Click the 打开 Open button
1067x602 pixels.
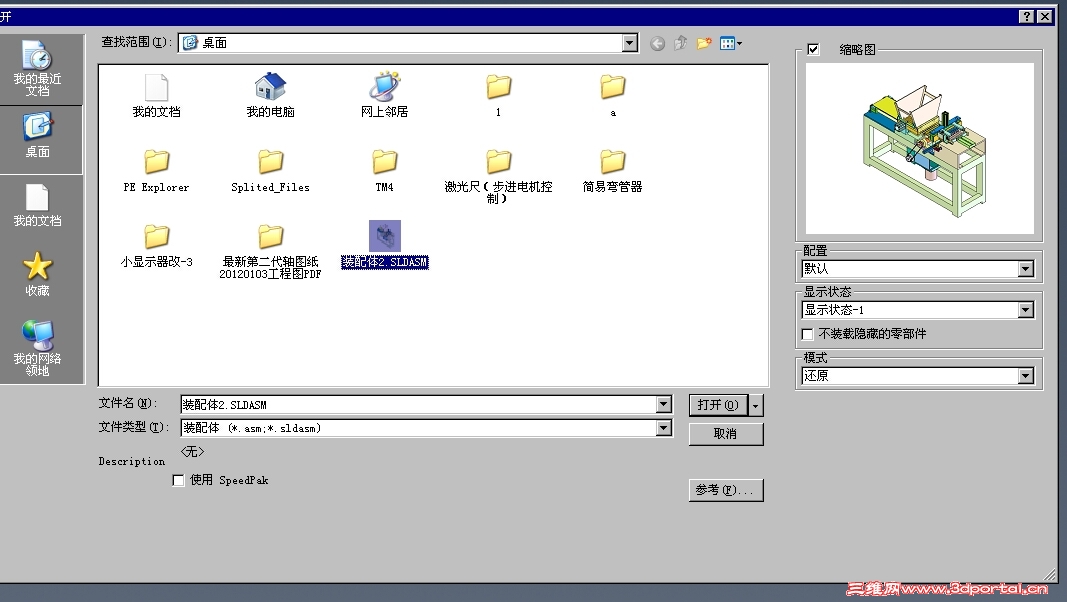pyautogui.click(x=717, y=405)
